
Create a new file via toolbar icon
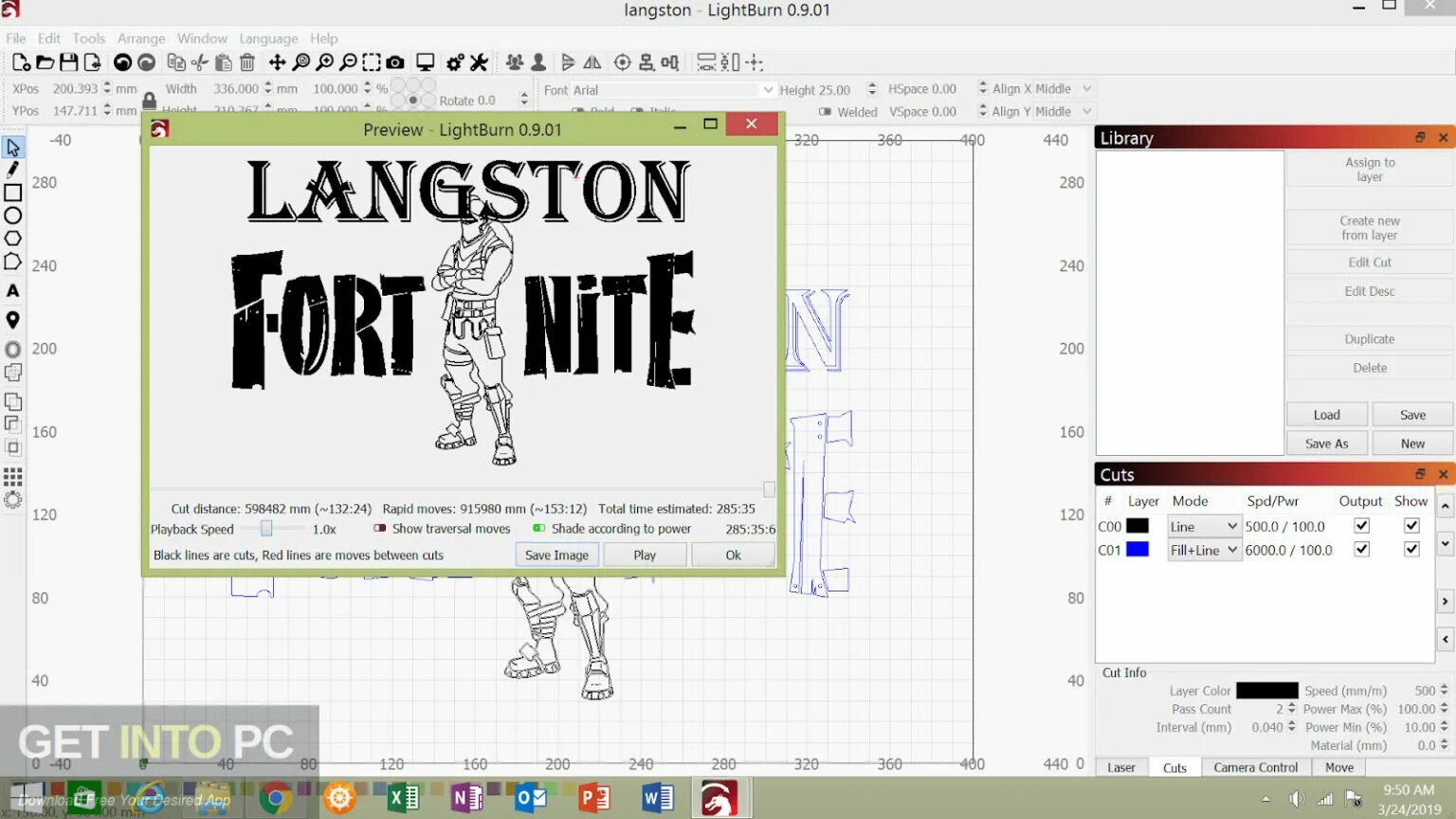coord(21,63)
